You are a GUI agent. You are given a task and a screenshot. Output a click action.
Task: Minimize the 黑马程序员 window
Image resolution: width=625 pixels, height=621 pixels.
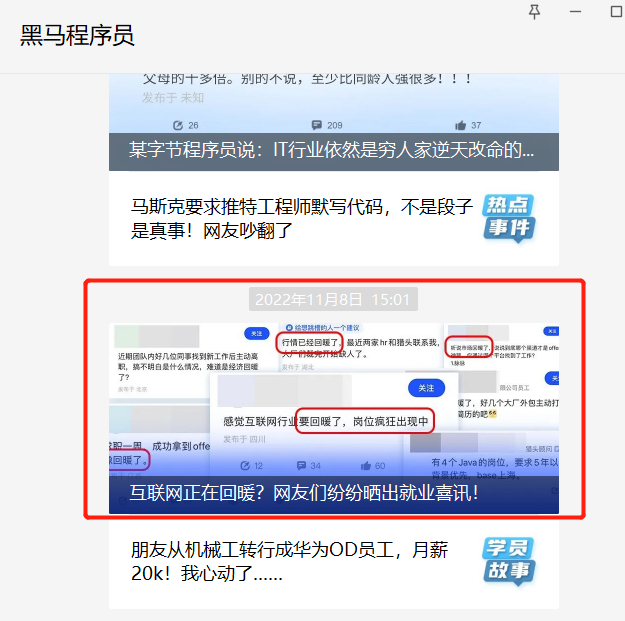(575, 12)
